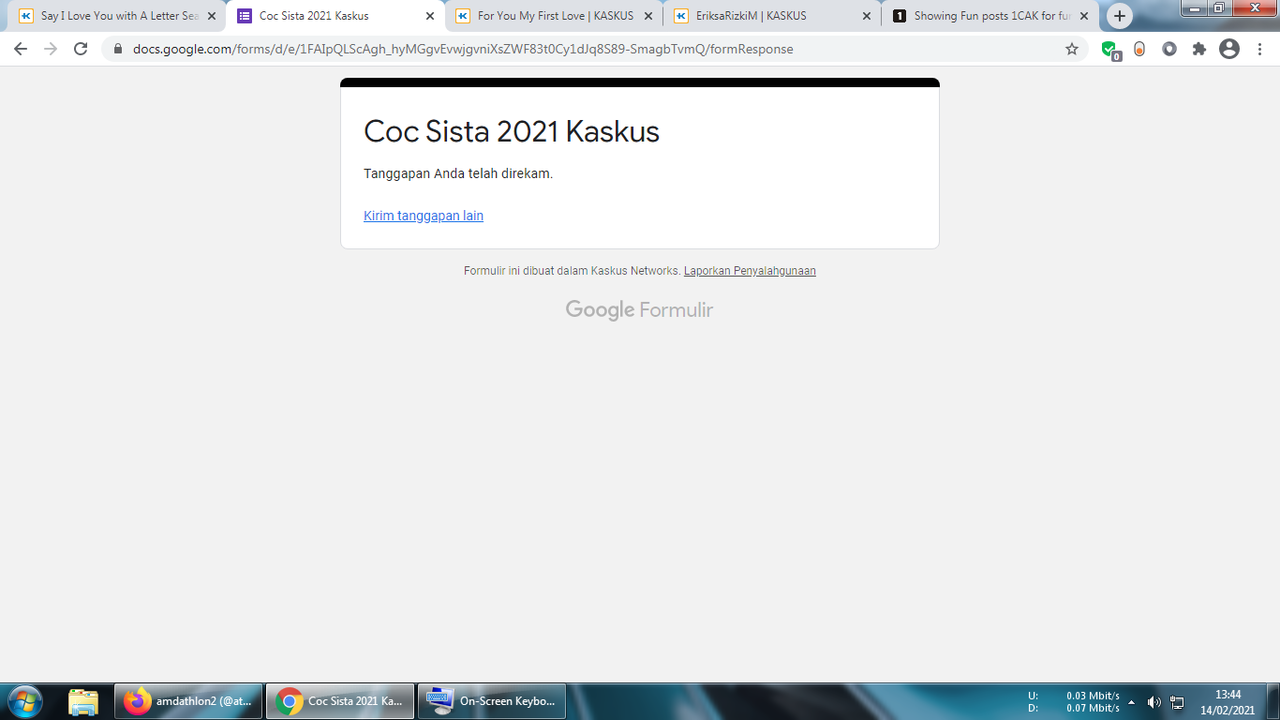Close the For You My First Love tab

(x=648, y=16)
